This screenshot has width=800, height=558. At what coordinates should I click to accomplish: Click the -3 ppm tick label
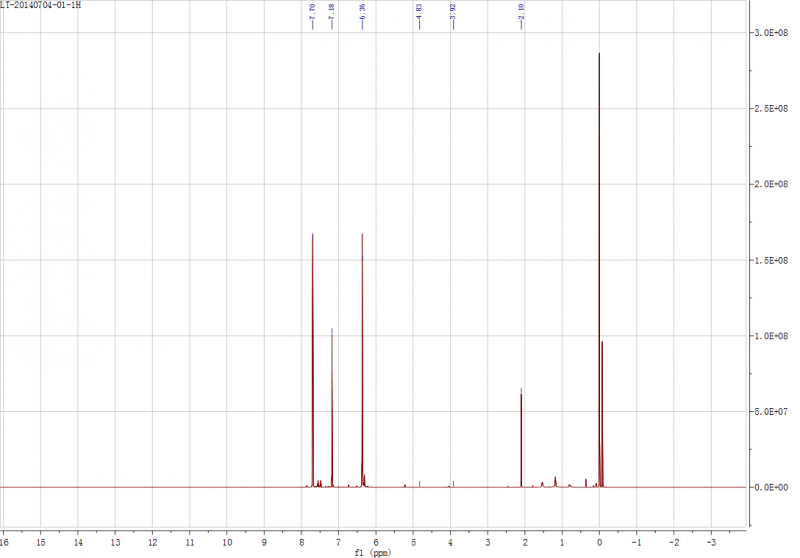coord(711,543)
